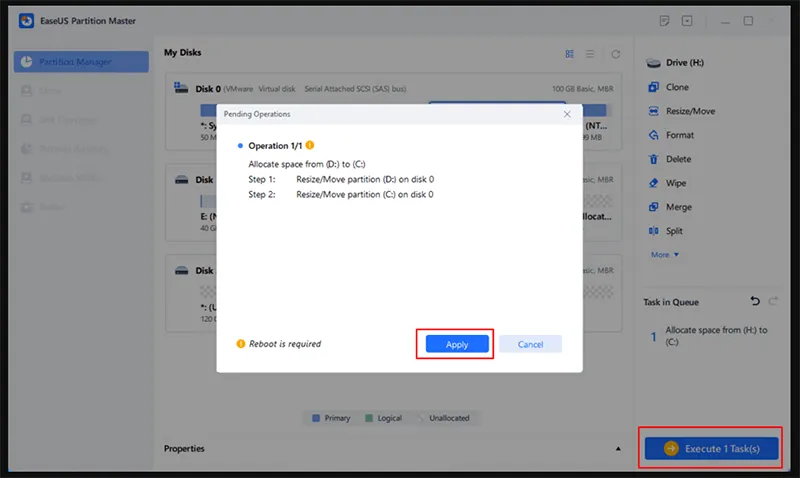The width and height of the screenshot is (800, 478).
Task: Open the title bar dropdown menu icon
Action: (687, 21)
